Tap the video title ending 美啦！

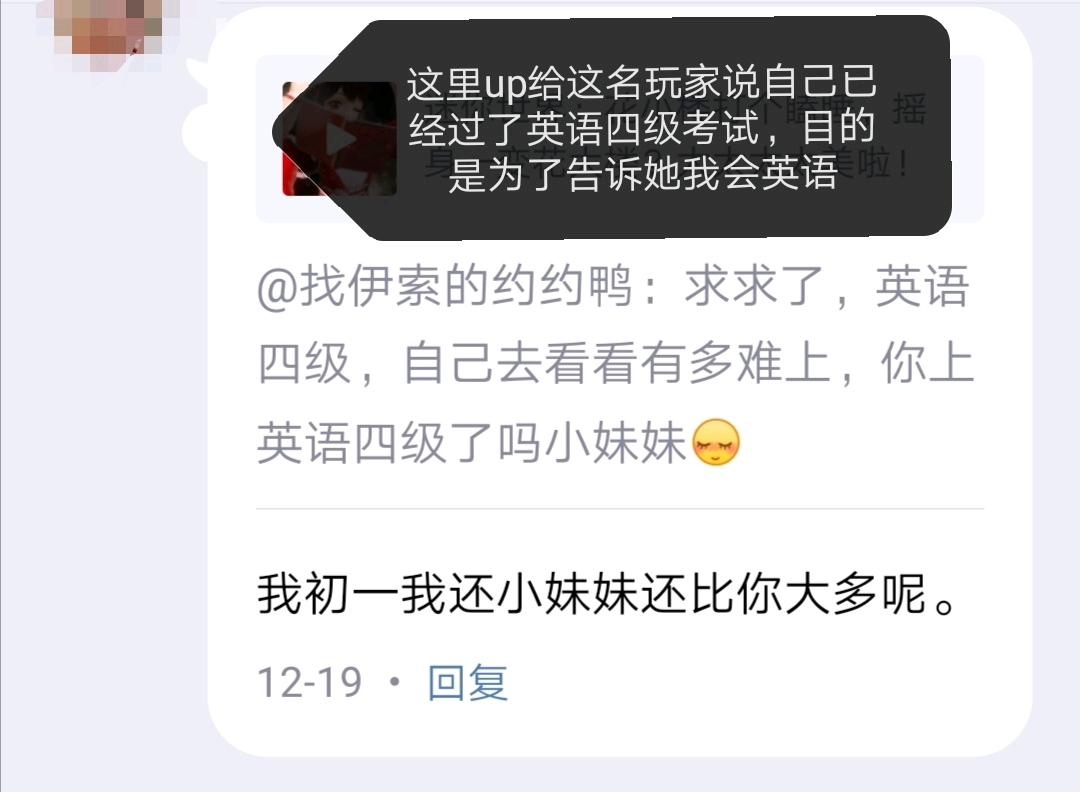click(x=875, y=165)
